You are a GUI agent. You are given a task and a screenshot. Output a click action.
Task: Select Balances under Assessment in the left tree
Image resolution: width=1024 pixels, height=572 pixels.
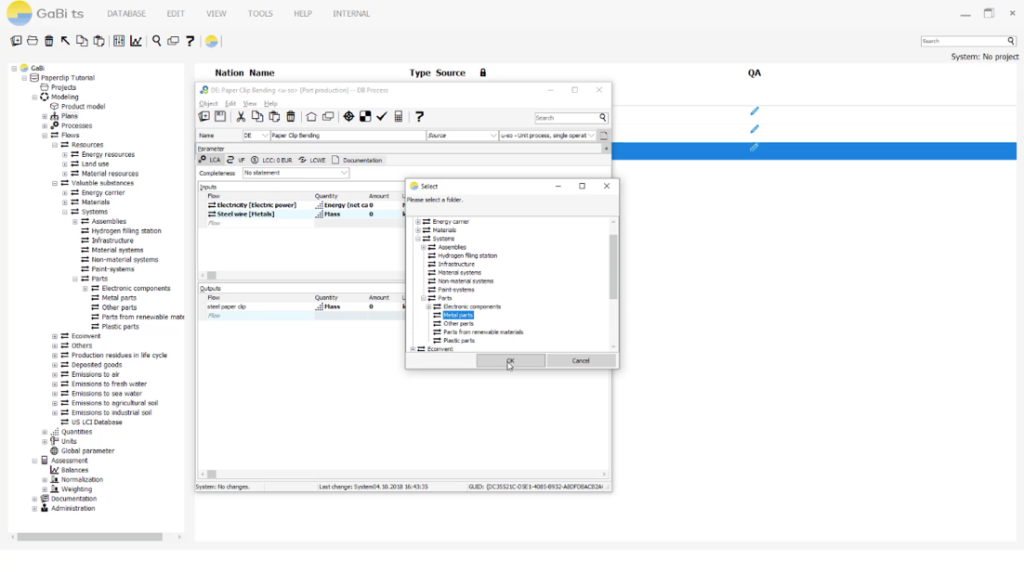[x=74, y=470]
